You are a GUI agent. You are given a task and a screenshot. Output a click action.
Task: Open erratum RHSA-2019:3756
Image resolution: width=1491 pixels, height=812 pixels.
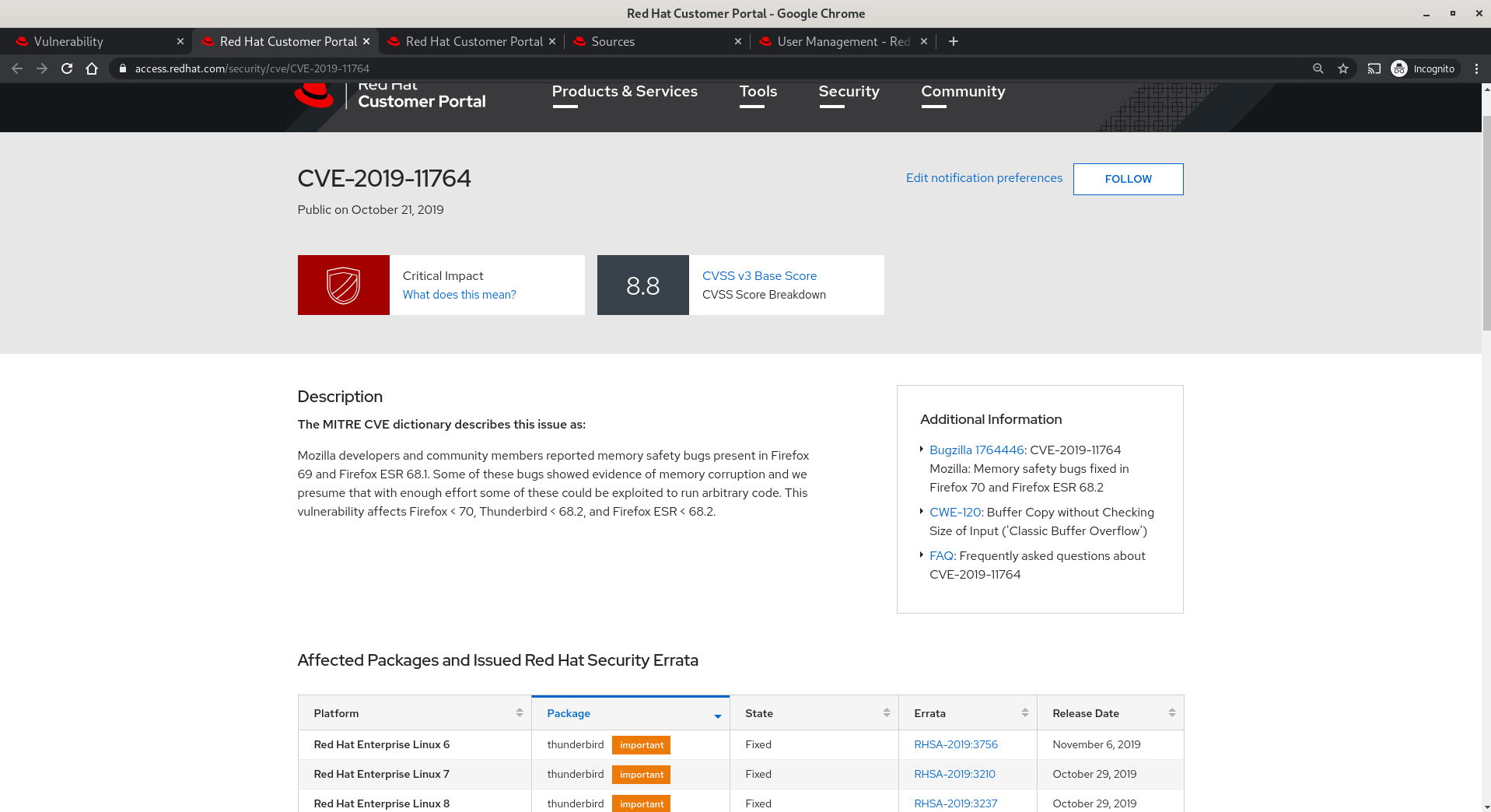click(x=956, y=745)
